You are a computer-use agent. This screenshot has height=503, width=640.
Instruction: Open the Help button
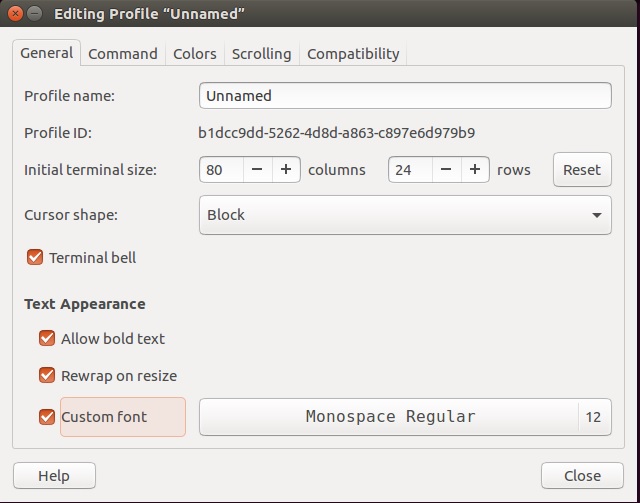point(54,476)
